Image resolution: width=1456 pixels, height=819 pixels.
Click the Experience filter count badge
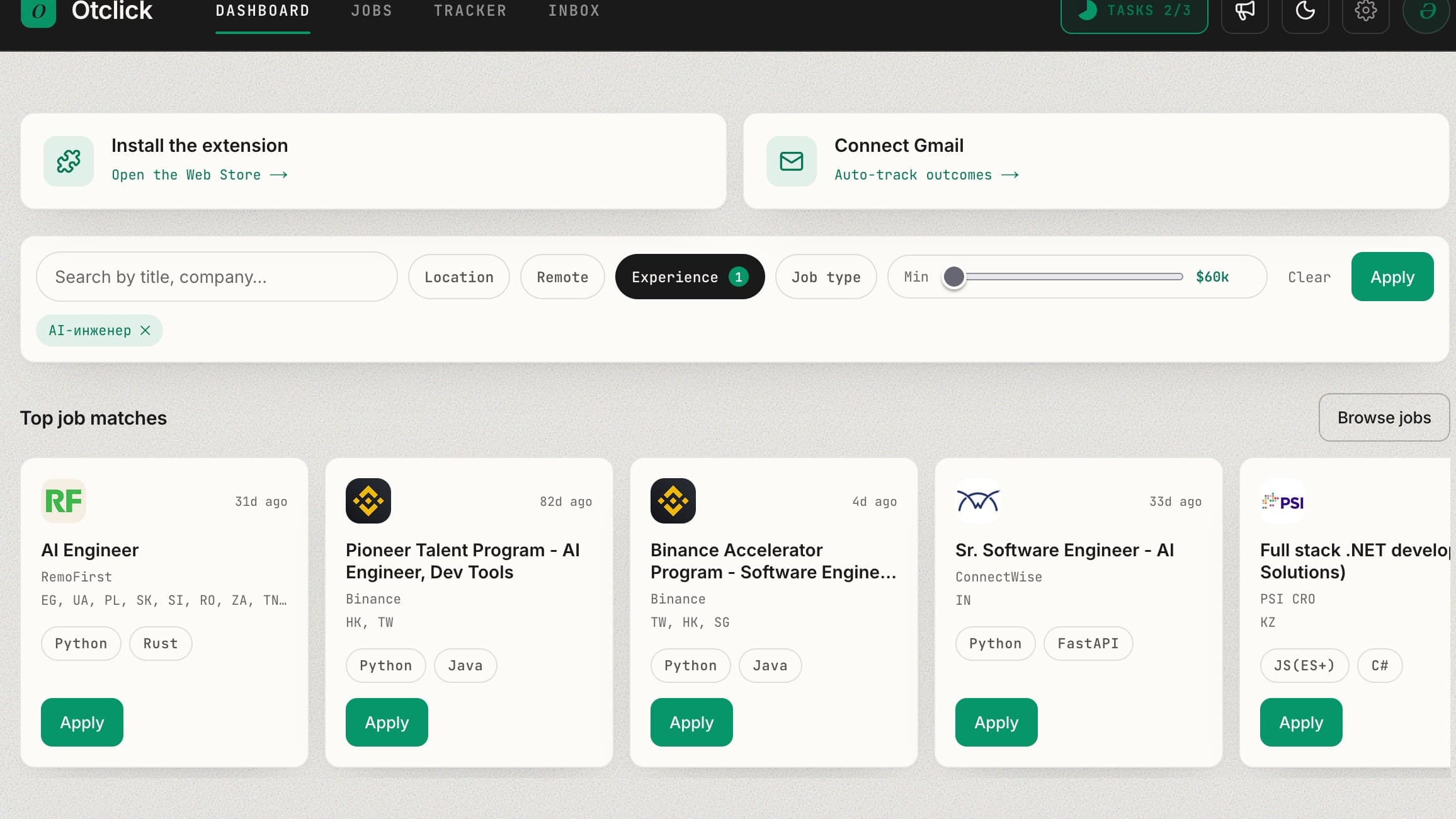coord(738,277)
